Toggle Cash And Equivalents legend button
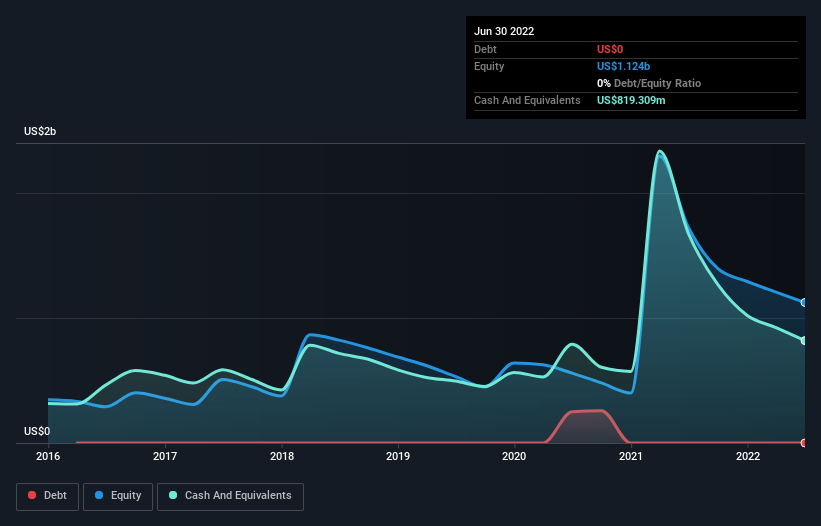This screenshot has height=526, width=821. 230,496
